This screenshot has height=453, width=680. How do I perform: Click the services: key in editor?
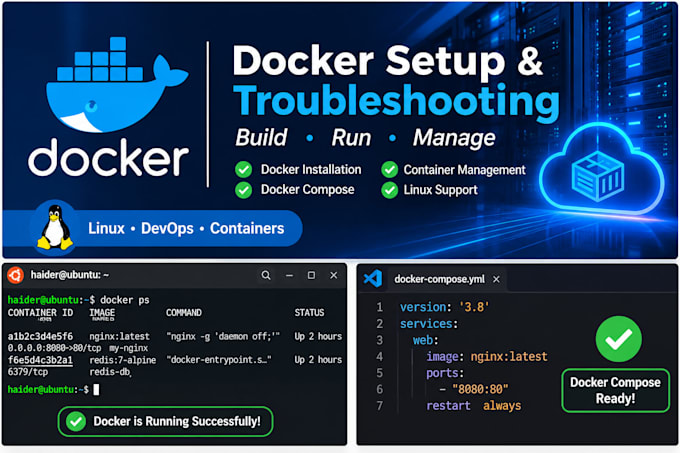(428, 324)
